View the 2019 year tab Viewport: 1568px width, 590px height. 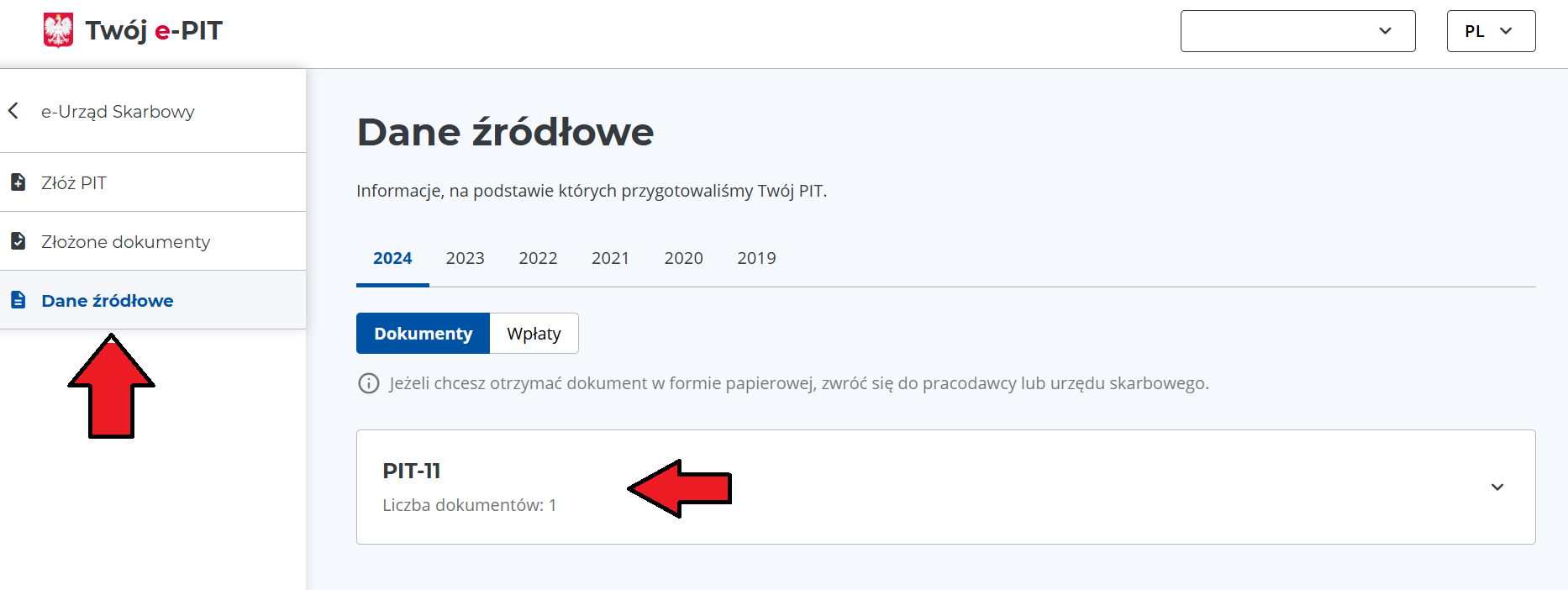pos(756,258)
